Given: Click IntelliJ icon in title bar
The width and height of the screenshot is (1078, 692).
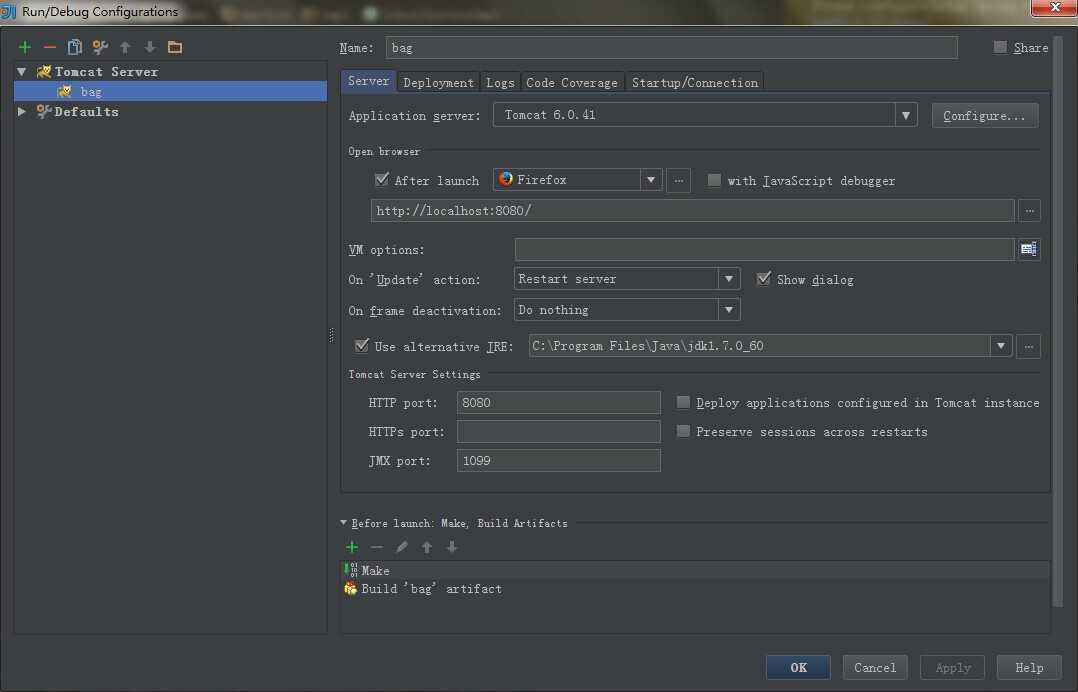Looking at the screenshot, I should coord(8,11).
